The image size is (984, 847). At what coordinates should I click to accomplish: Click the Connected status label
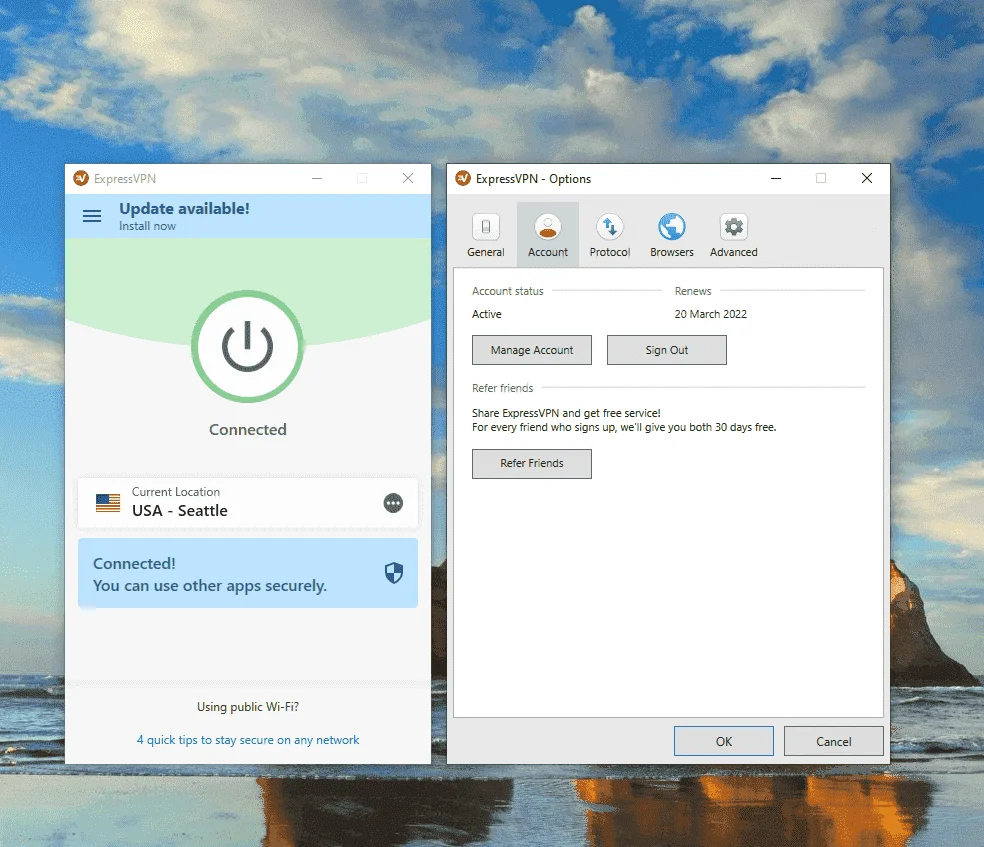(248, 430)
